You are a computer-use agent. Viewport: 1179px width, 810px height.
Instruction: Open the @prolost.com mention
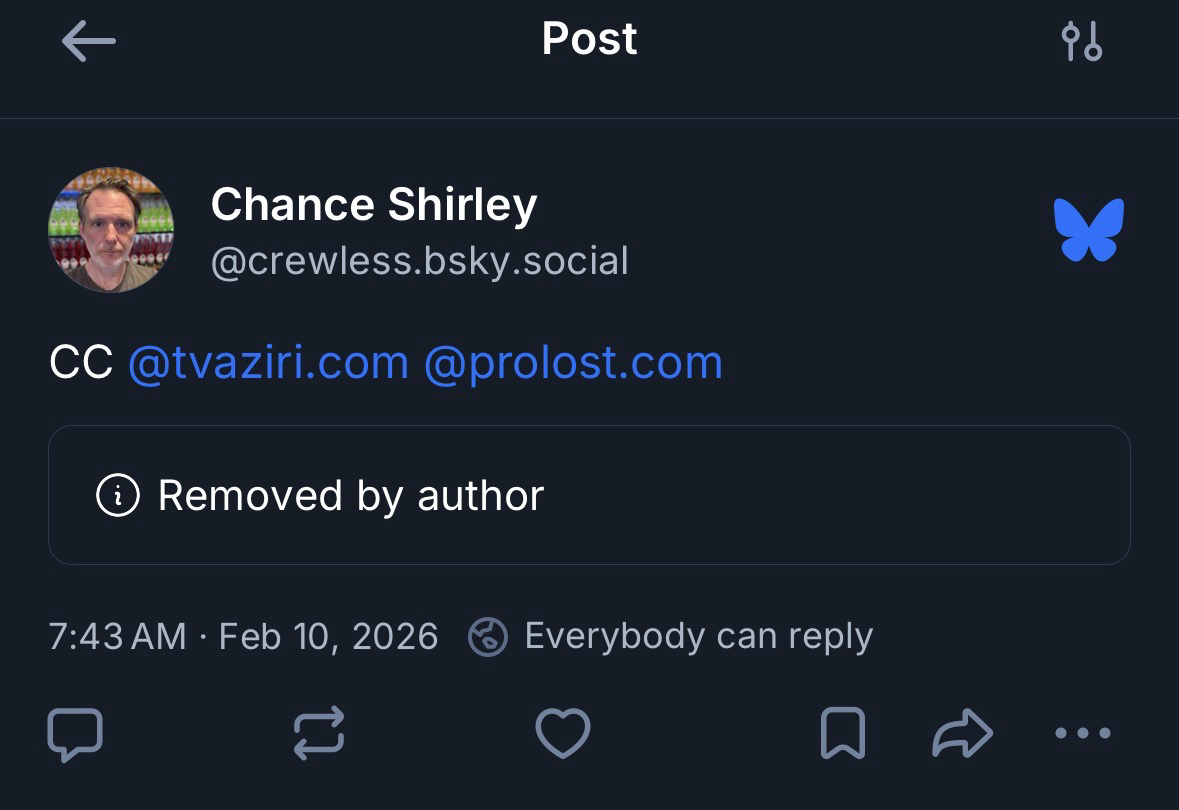(x=573, y=363)
